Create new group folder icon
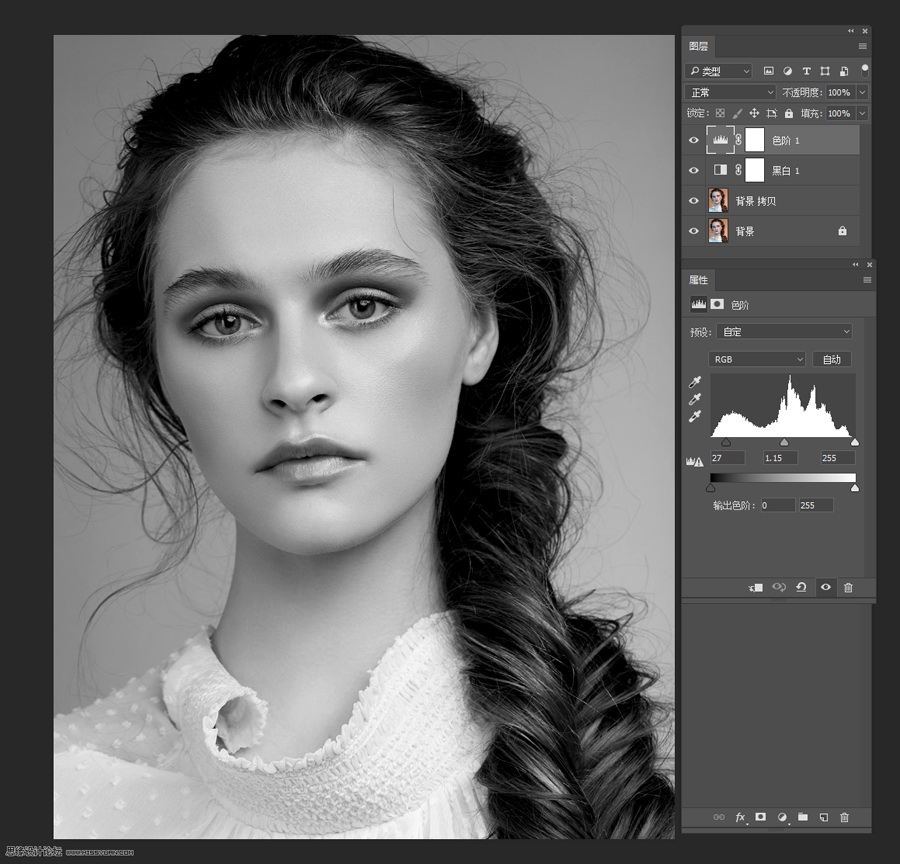The width and height of the screenshot is (900, 864). pyautogui.click(x=802, y=817)
